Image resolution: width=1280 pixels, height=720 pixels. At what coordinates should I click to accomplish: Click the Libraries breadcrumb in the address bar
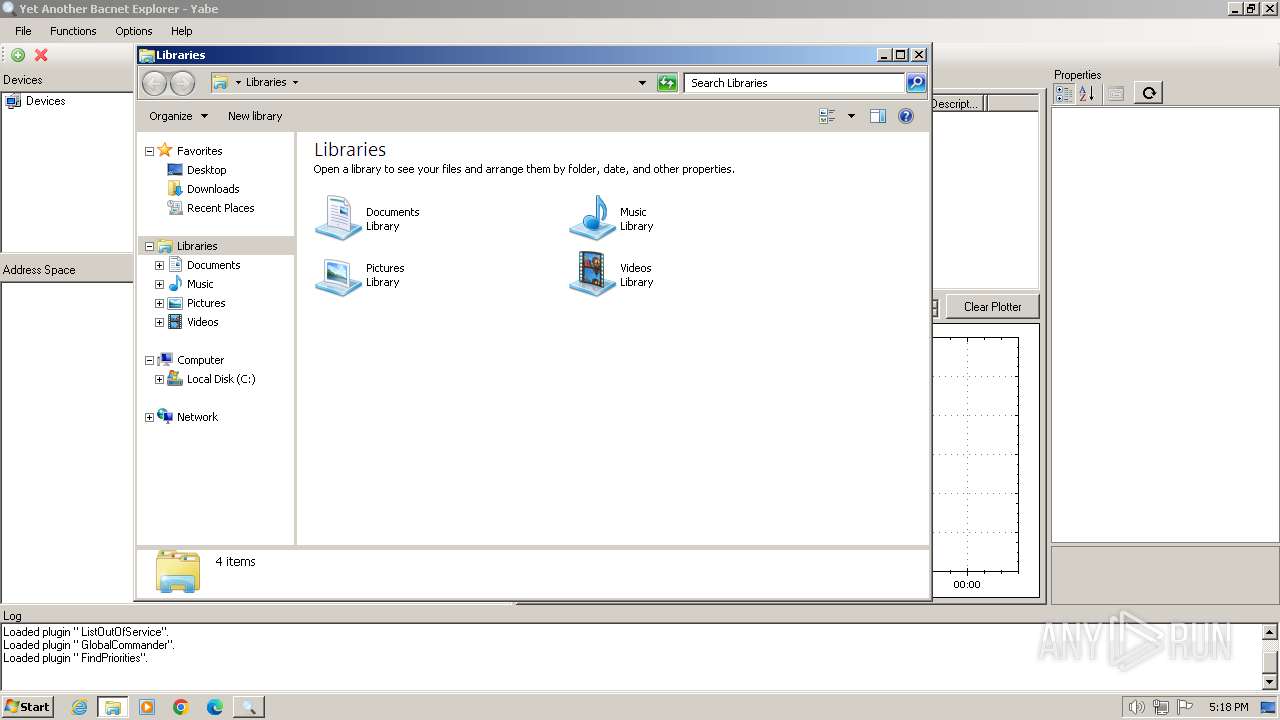[x=266, y=82]
